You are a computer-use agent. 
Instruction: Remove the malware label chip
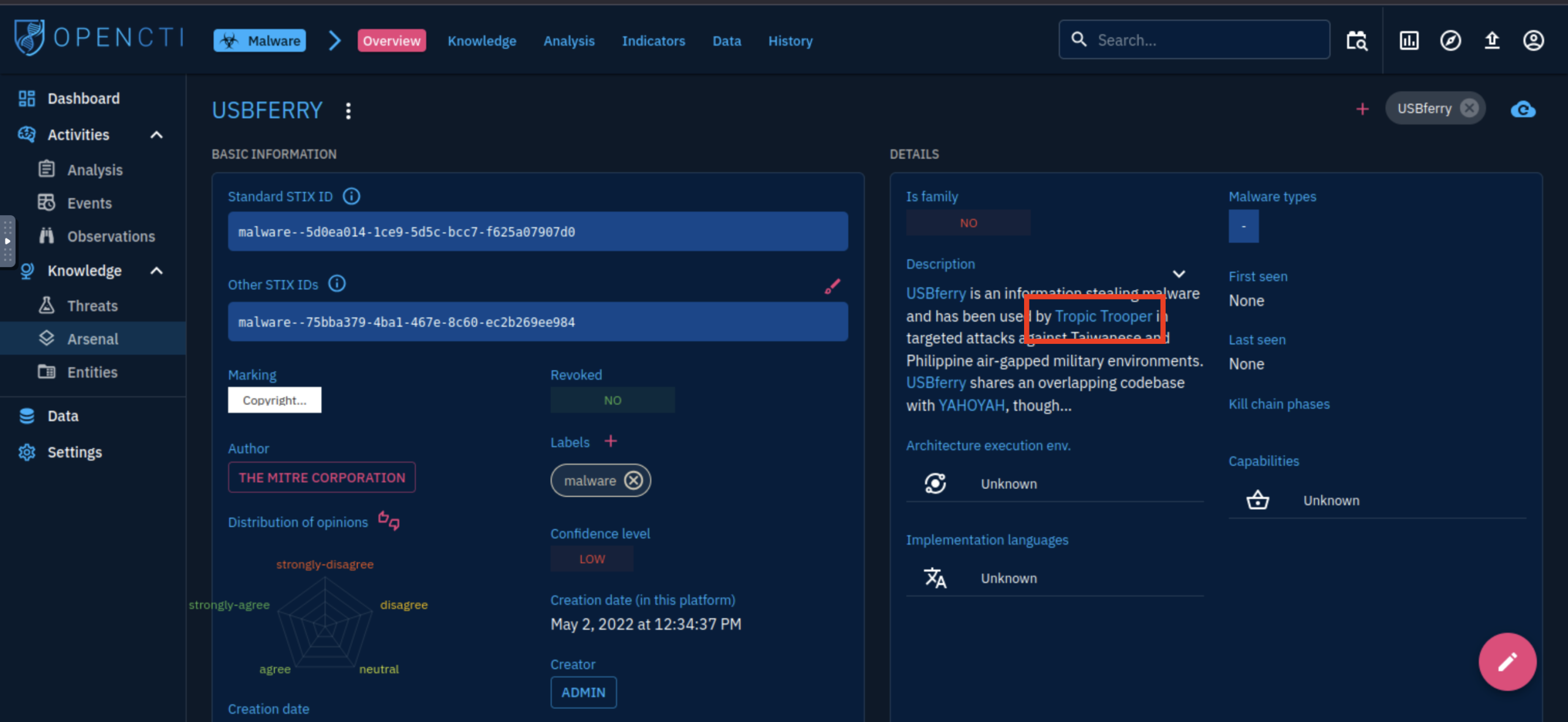(x=633, y=480)
